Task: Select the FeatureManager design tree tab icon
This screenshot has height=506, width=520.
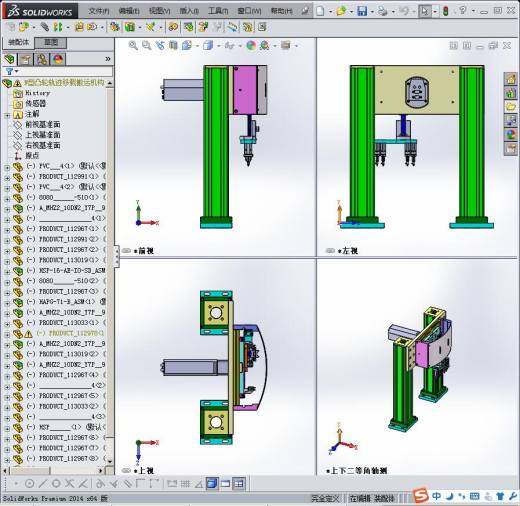Action: tap(10, 59)
